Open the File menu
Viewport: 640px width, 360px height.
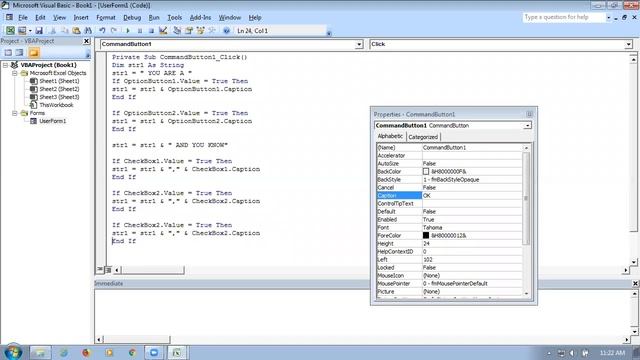click(x=23, y=18)
